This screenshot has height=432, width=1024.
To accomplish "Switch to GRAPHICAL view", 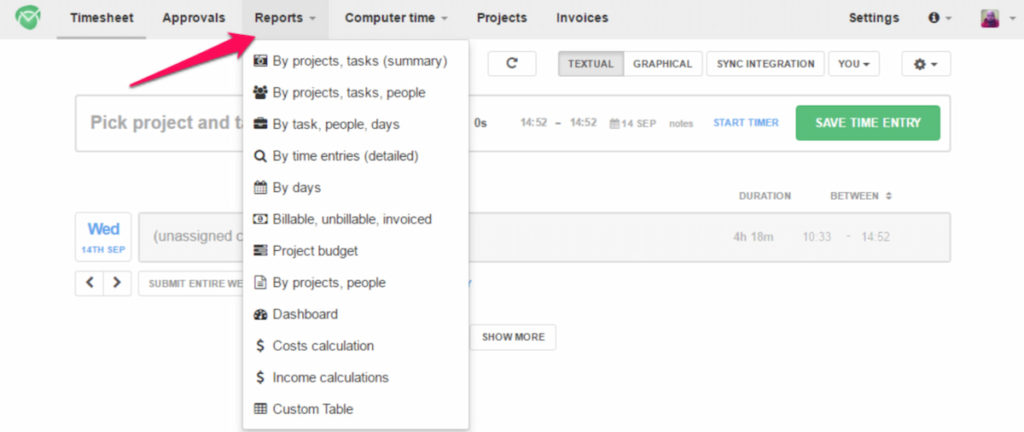I will [662, 64].
